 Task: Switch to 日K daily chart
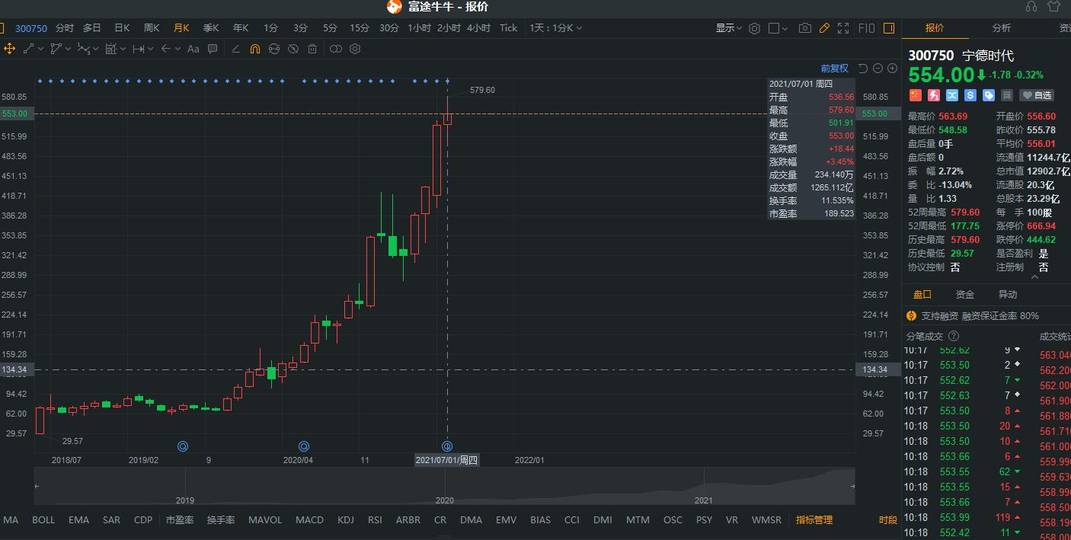(x=122, y=28)
